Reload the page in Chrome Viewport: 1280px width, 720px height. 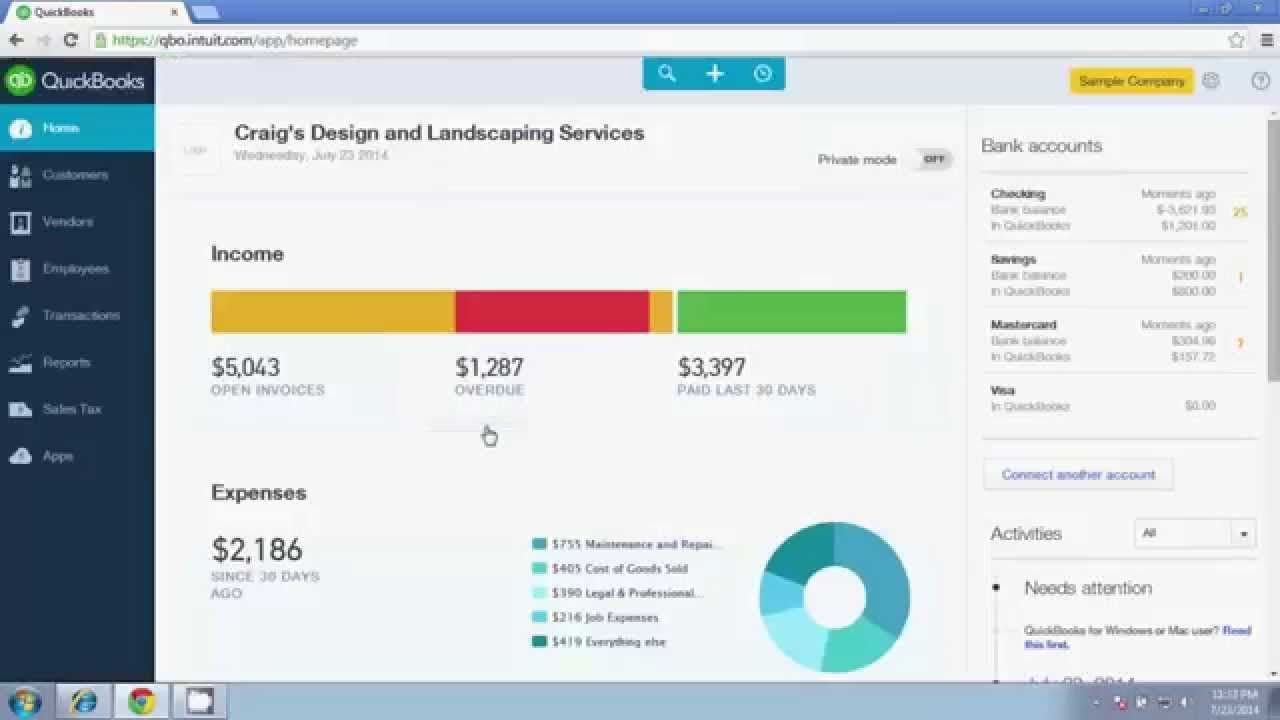[70, 40]
